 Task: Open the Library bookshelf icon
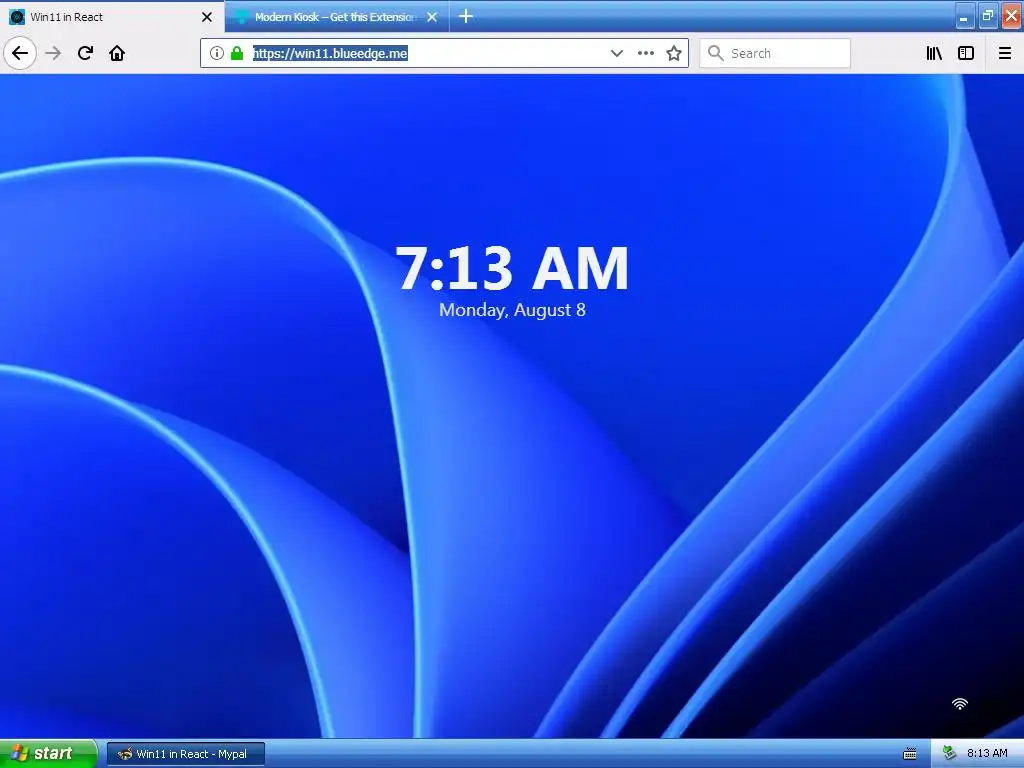(935, 54)
